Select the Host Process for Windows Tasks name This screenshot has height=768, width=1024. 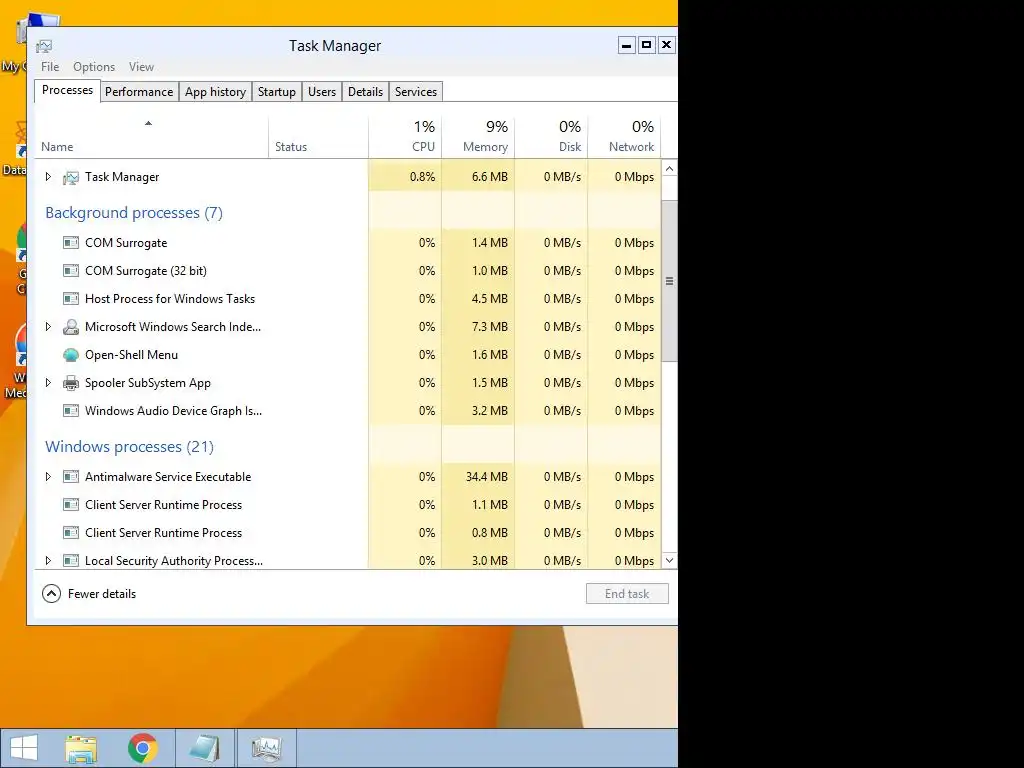pos(170,299)
